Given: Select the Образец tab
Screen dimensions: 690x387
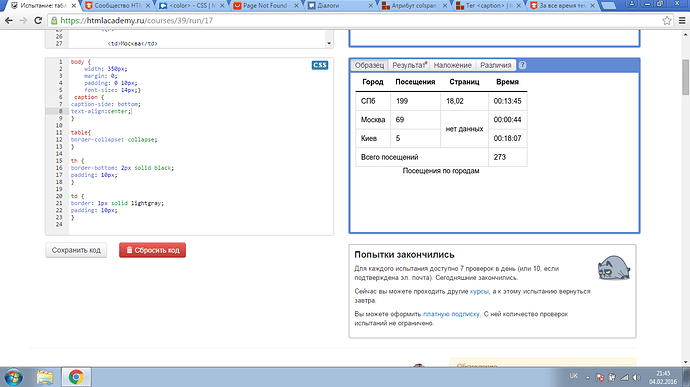Looking at the screenshot, I should tap(369, 65).
